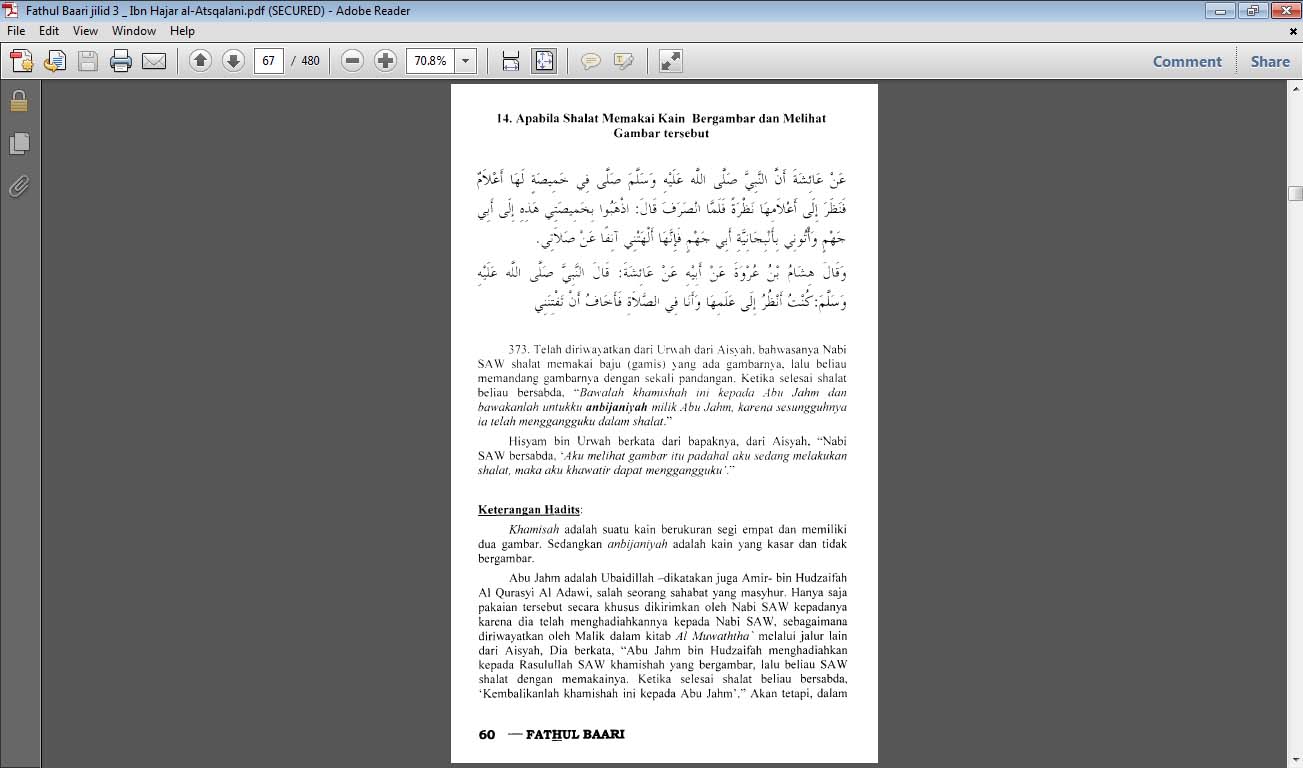This screenshot has width=1303, height=768.
Task: Zoom in with the plus button
Action: tap(385, 61)
